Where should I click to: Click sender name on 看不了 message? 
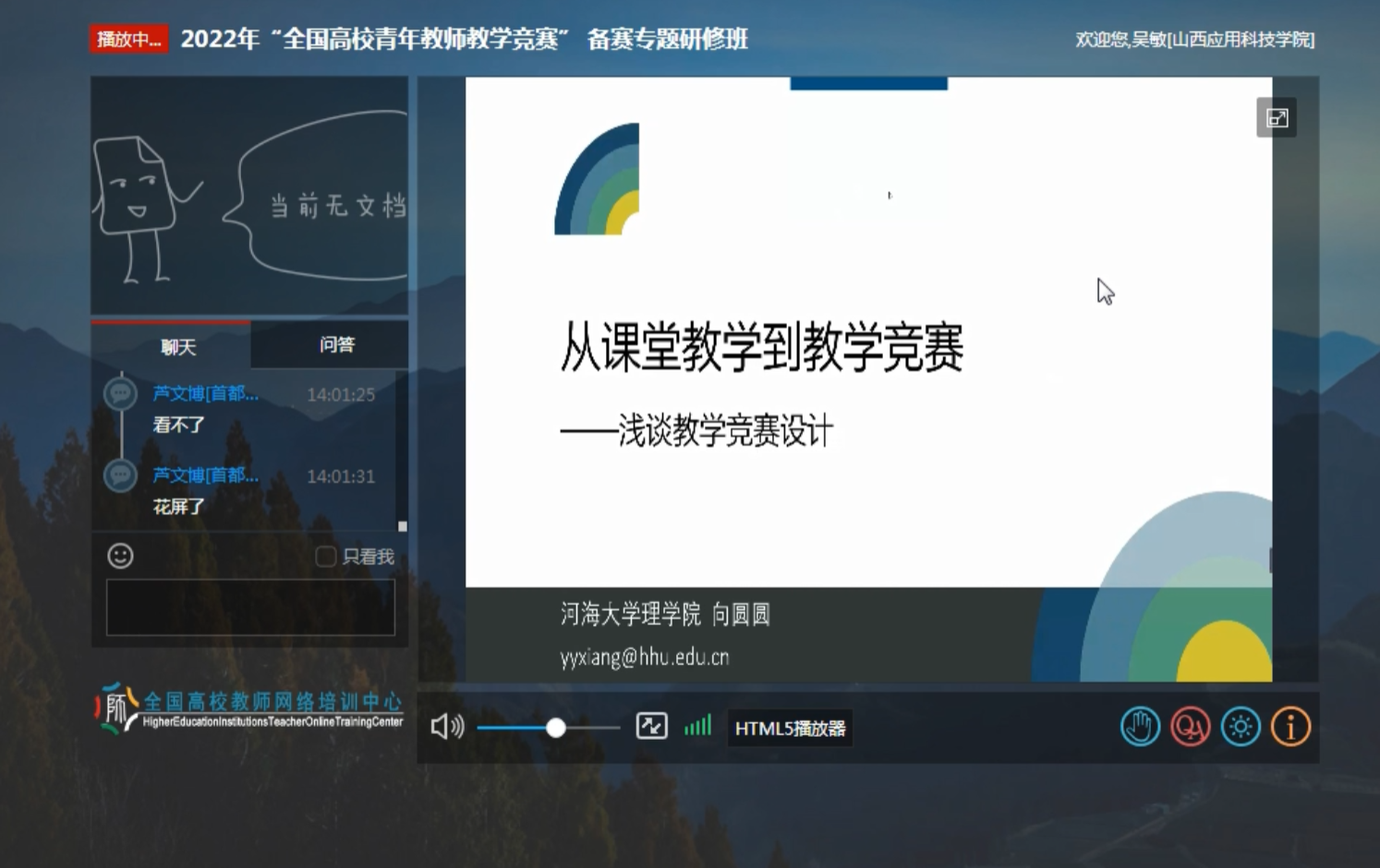(205, 393)
